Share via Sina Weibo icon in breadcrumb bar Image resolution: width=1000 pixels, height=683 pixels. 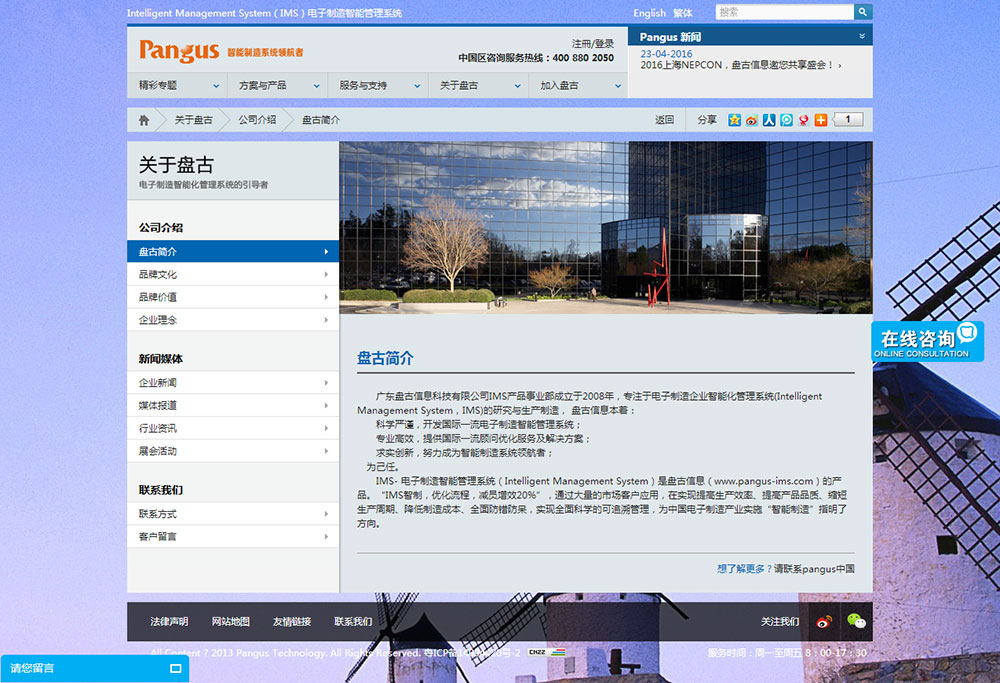point(752,120)
